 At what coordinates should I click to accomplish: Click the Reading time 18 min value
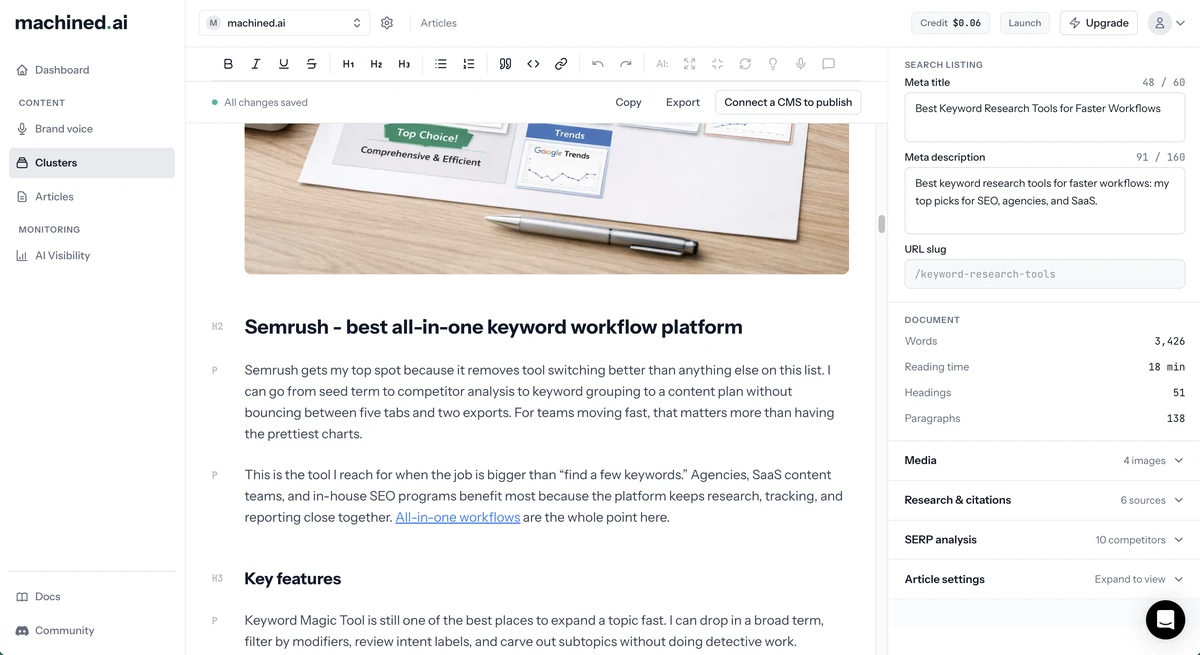(x=1166, y=368)
